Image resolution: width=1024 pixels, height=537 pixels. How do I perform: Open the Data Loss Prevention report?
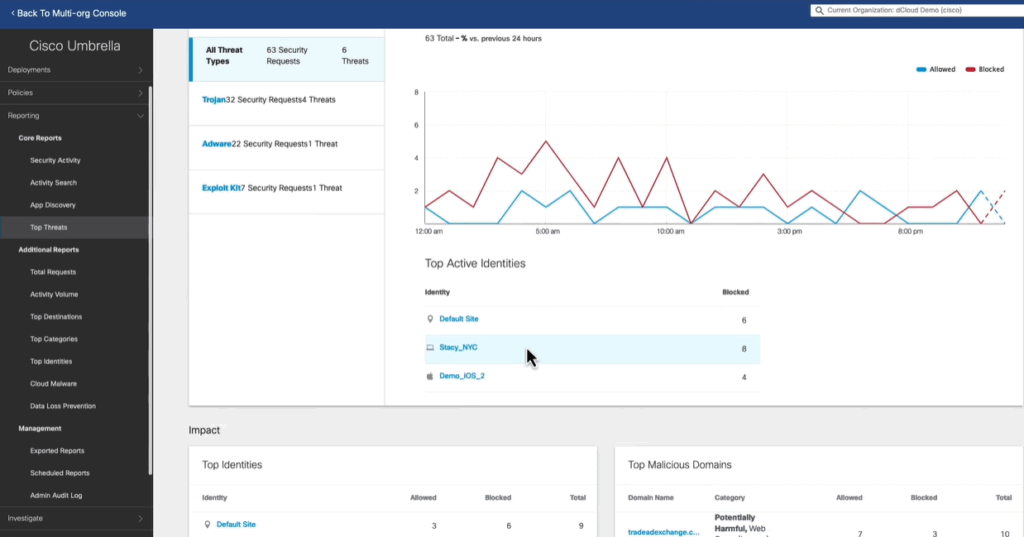coord(63,406)
